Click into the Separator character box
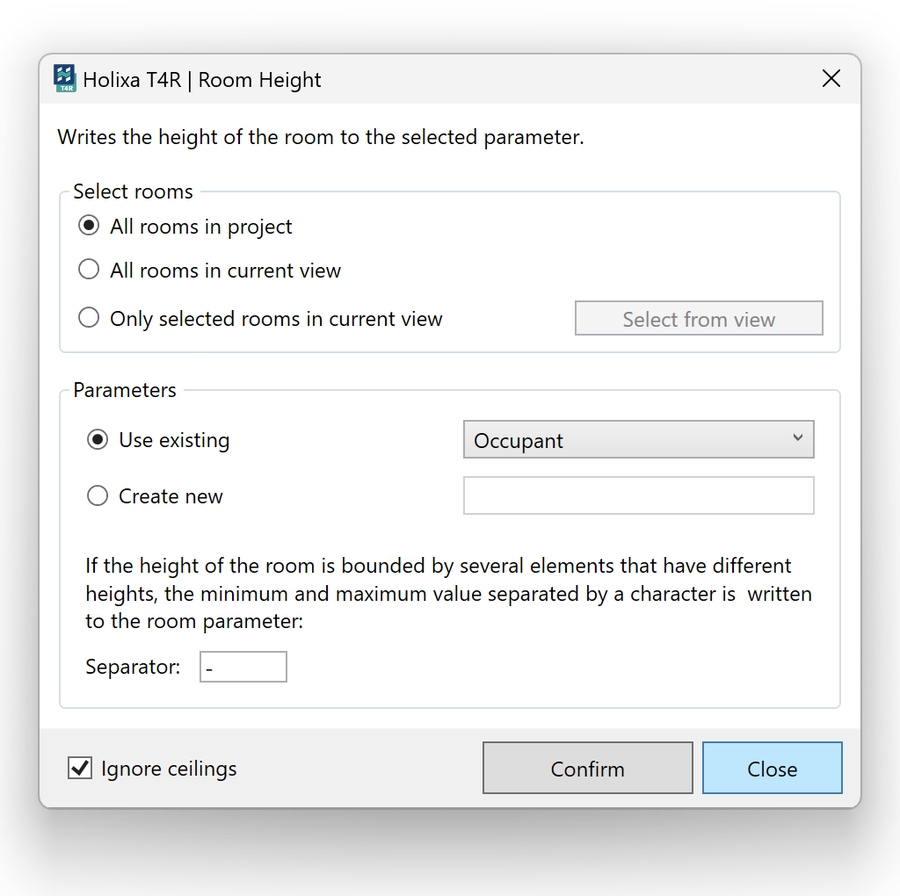The width and height of the screenshot is (900, 896). coord(243,667)
